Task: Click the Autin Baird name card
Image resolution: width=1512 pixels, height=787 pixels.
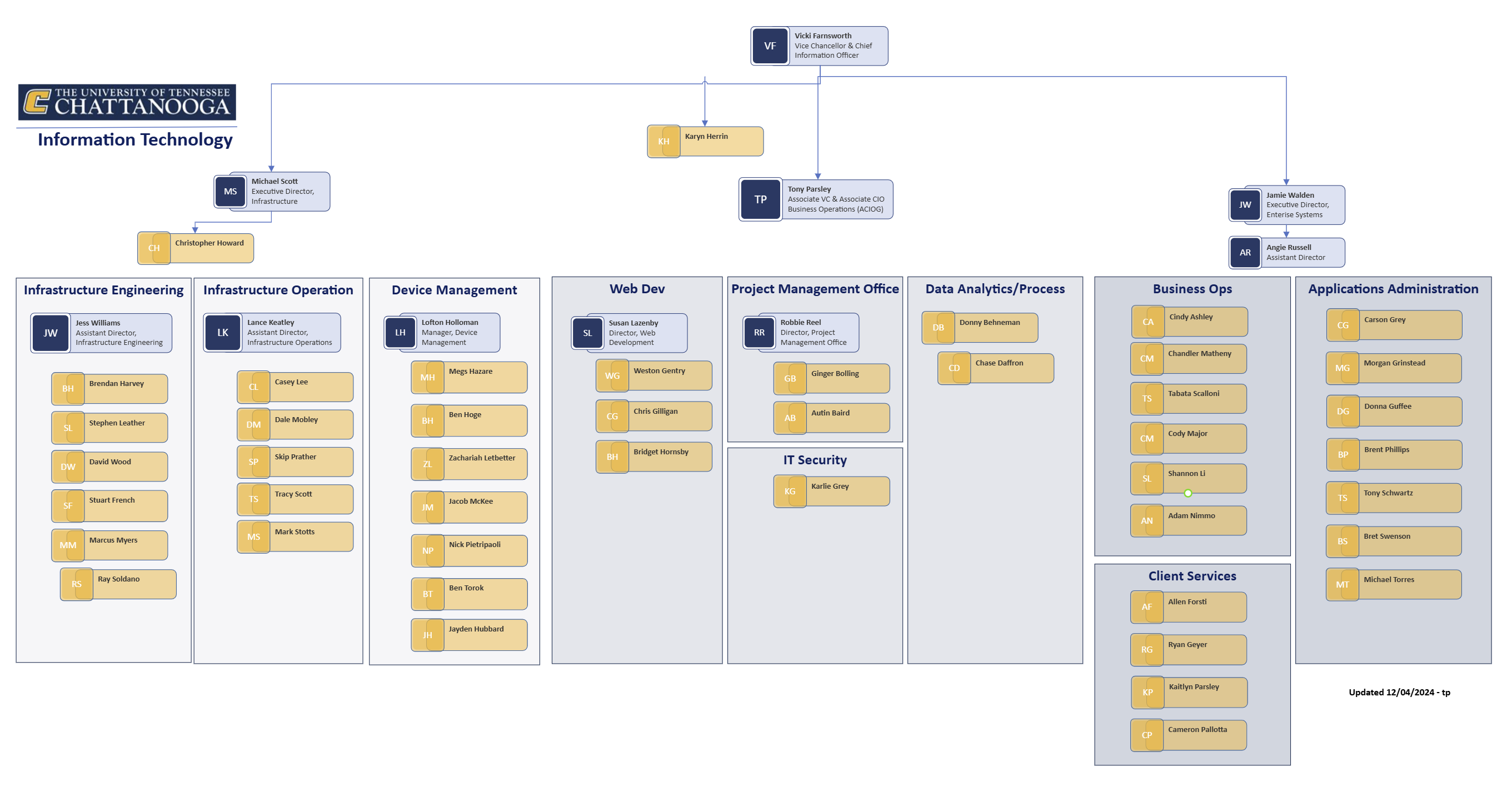Action: (x=832, y=418)
